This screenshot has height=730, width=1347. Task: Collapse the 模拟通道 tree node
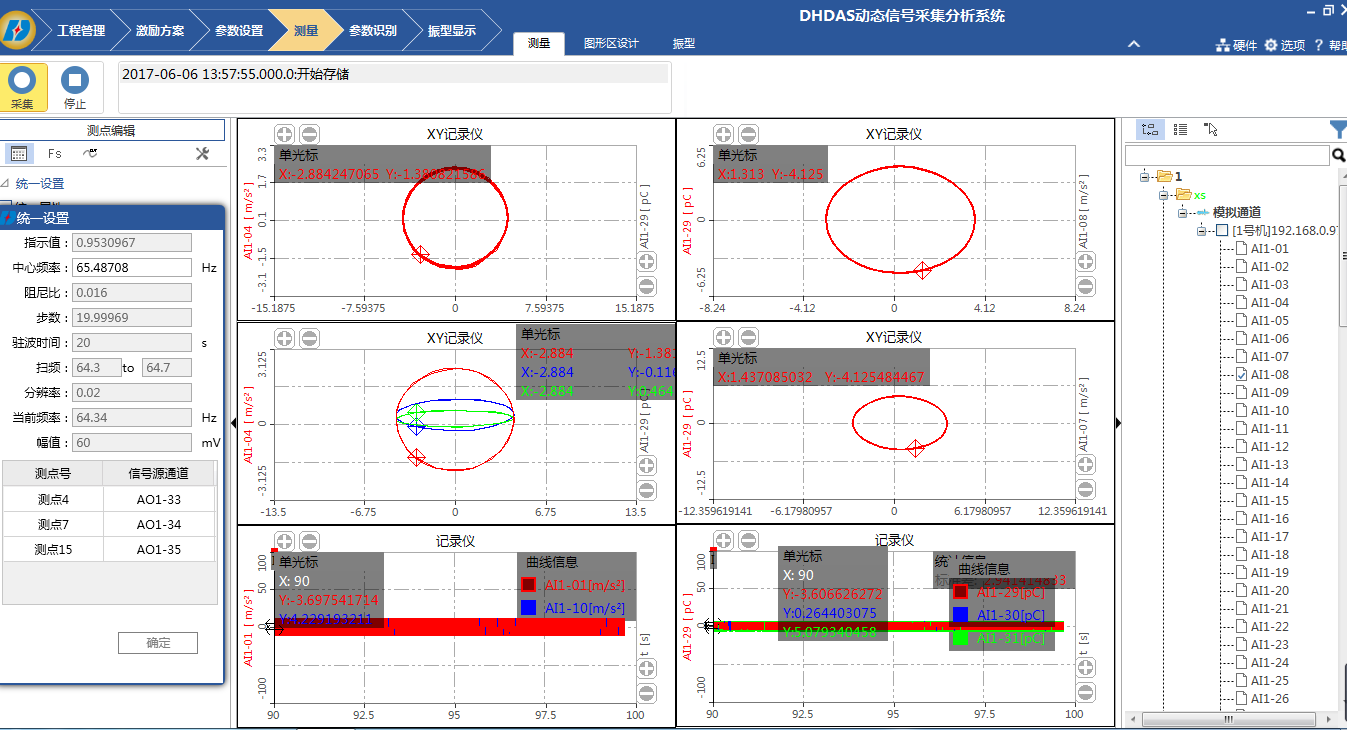(x=1182, y=212)
